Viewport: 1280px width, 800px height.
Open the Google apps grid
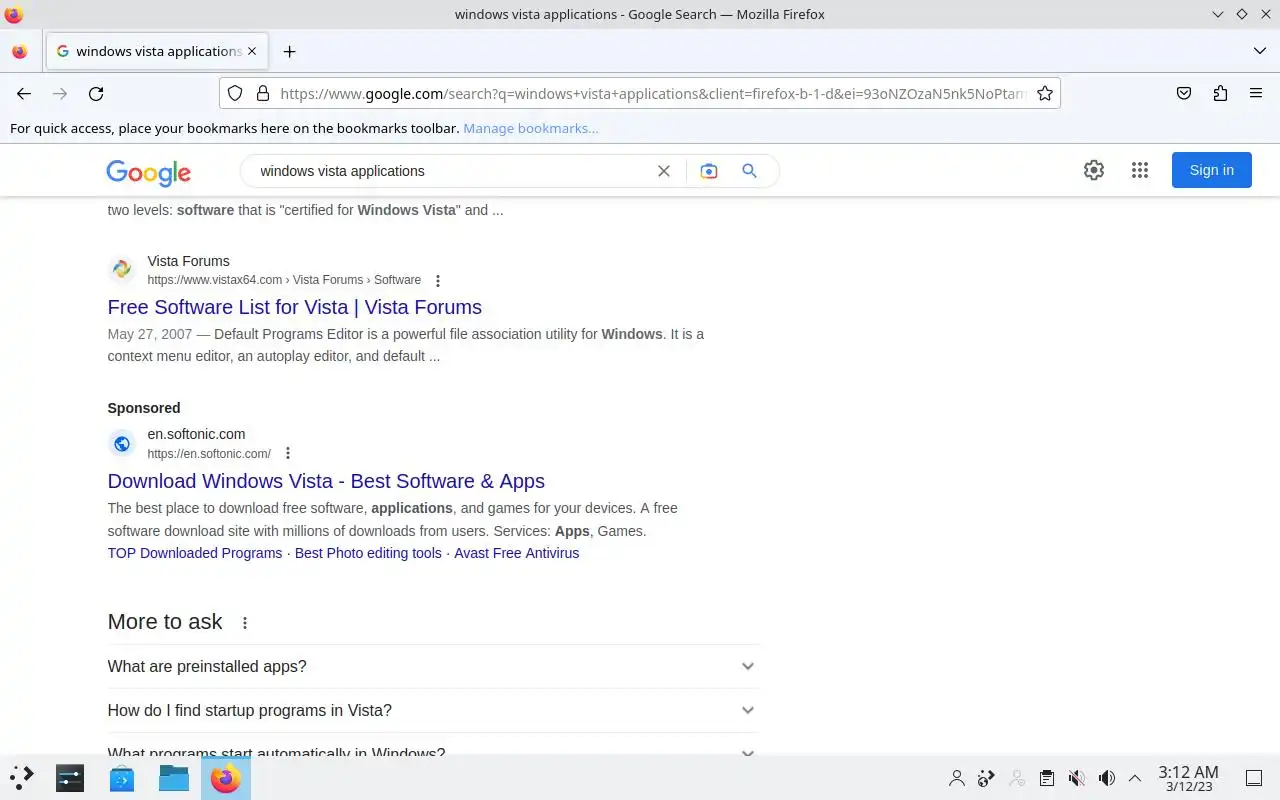1140,170
